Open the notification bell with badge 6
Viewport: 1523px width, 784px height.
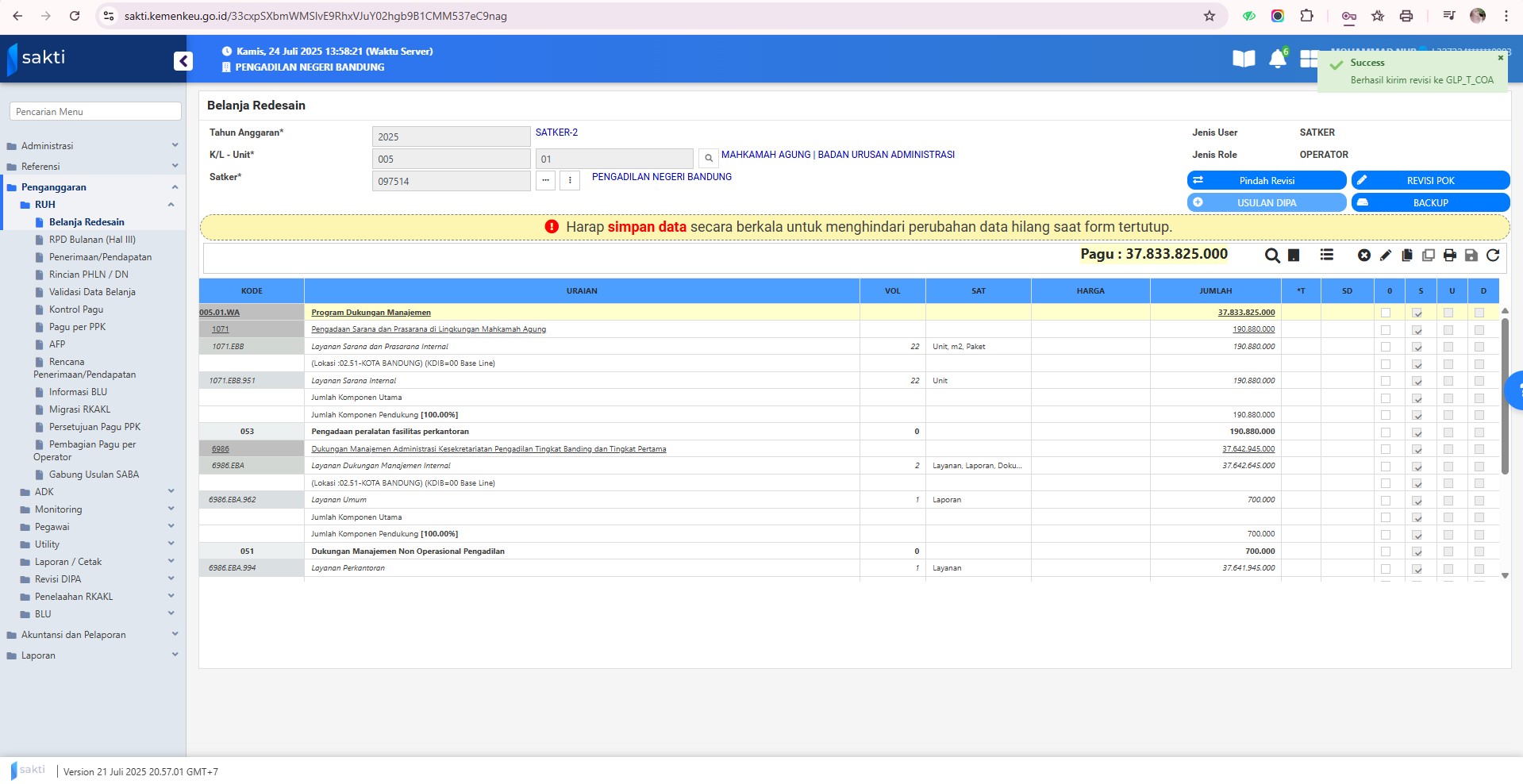[x=1278, y=59]
